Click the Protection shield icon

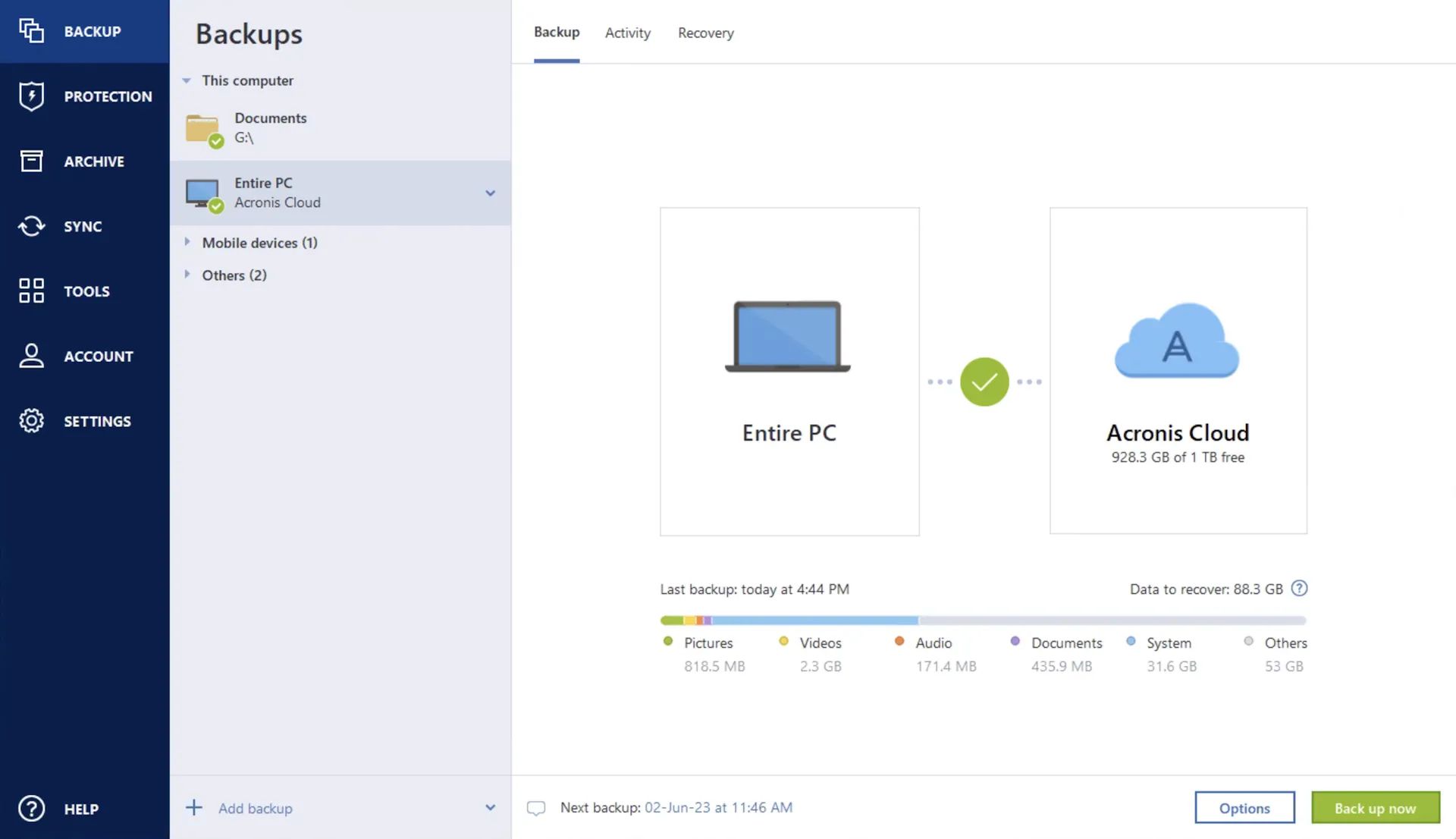(31, 96)
